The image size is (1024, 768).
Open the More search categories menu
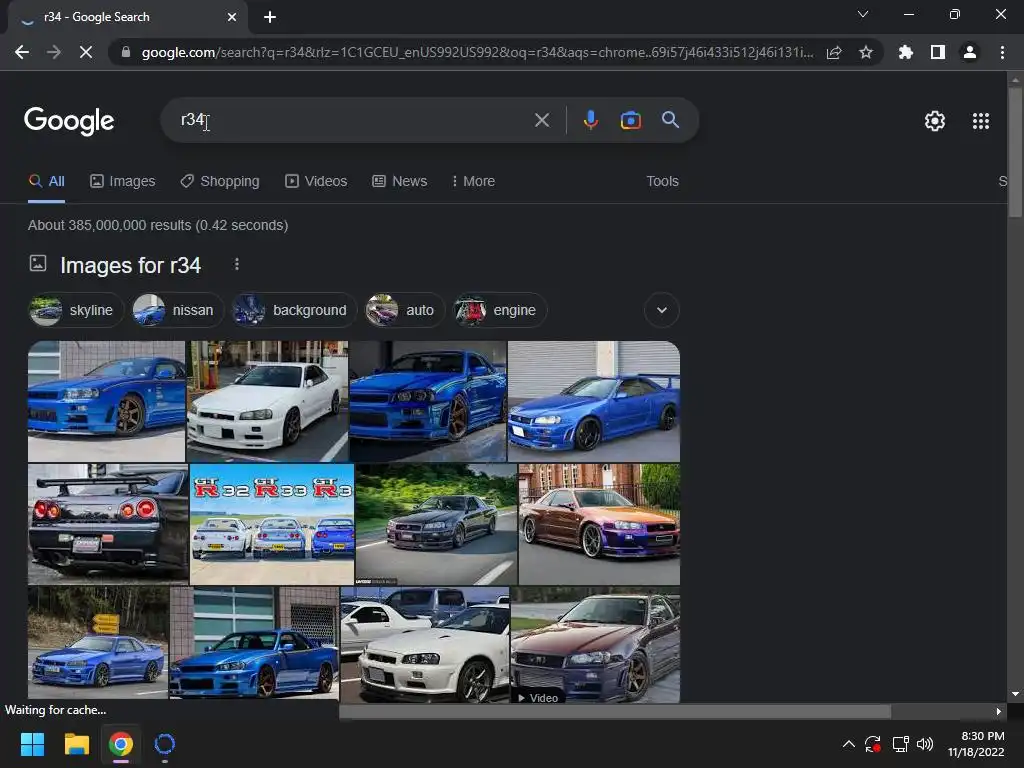[x=473, y=182]
